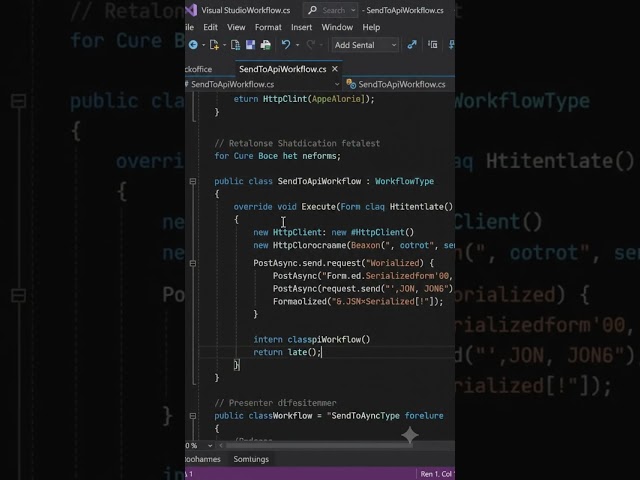This screenshot has width=640, height=480.
Task: Click 'new HttpClient: new #HttpClient()' line
Action: [333, 232]
